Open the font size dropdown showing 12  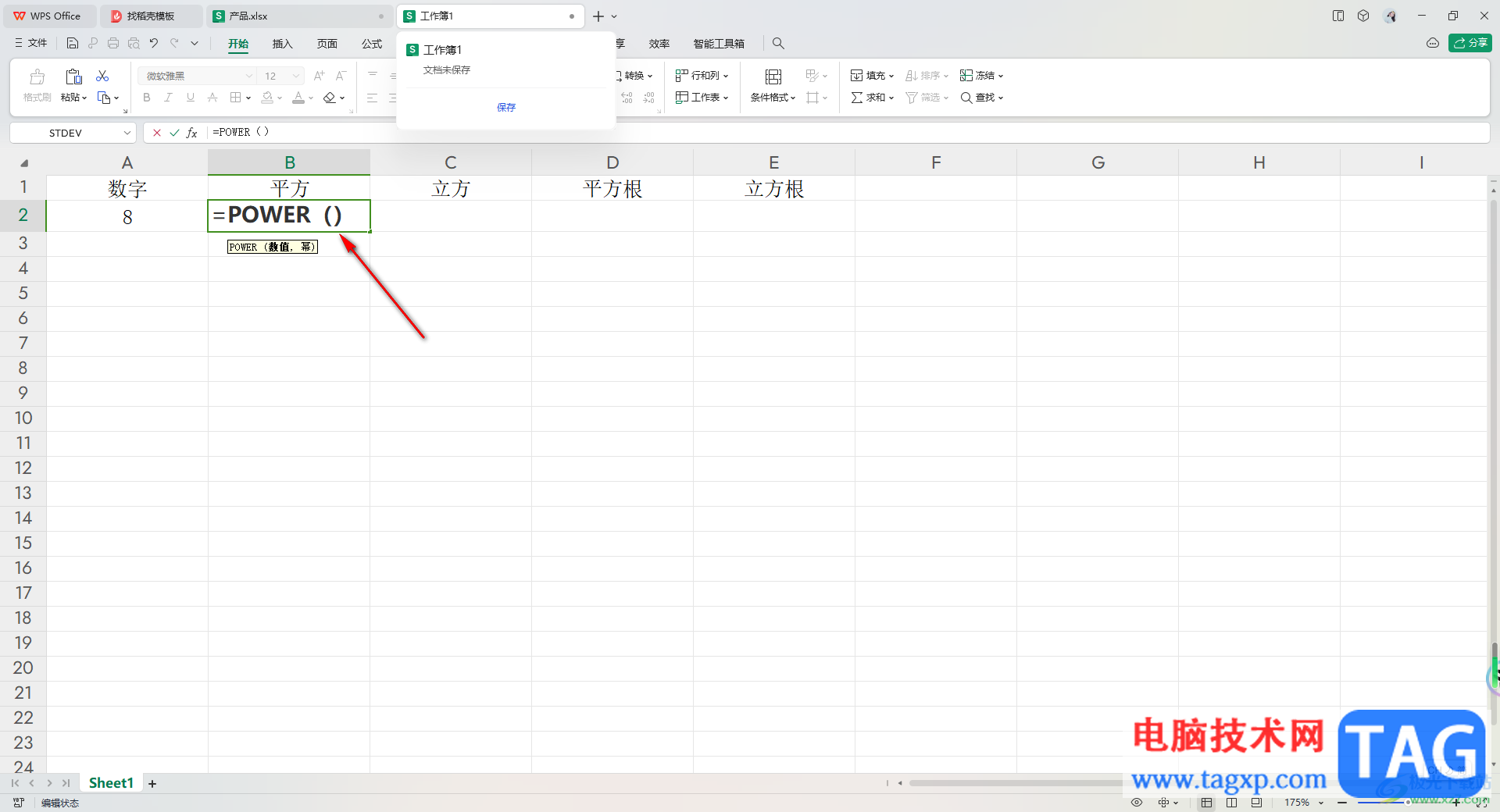point(296,76)
